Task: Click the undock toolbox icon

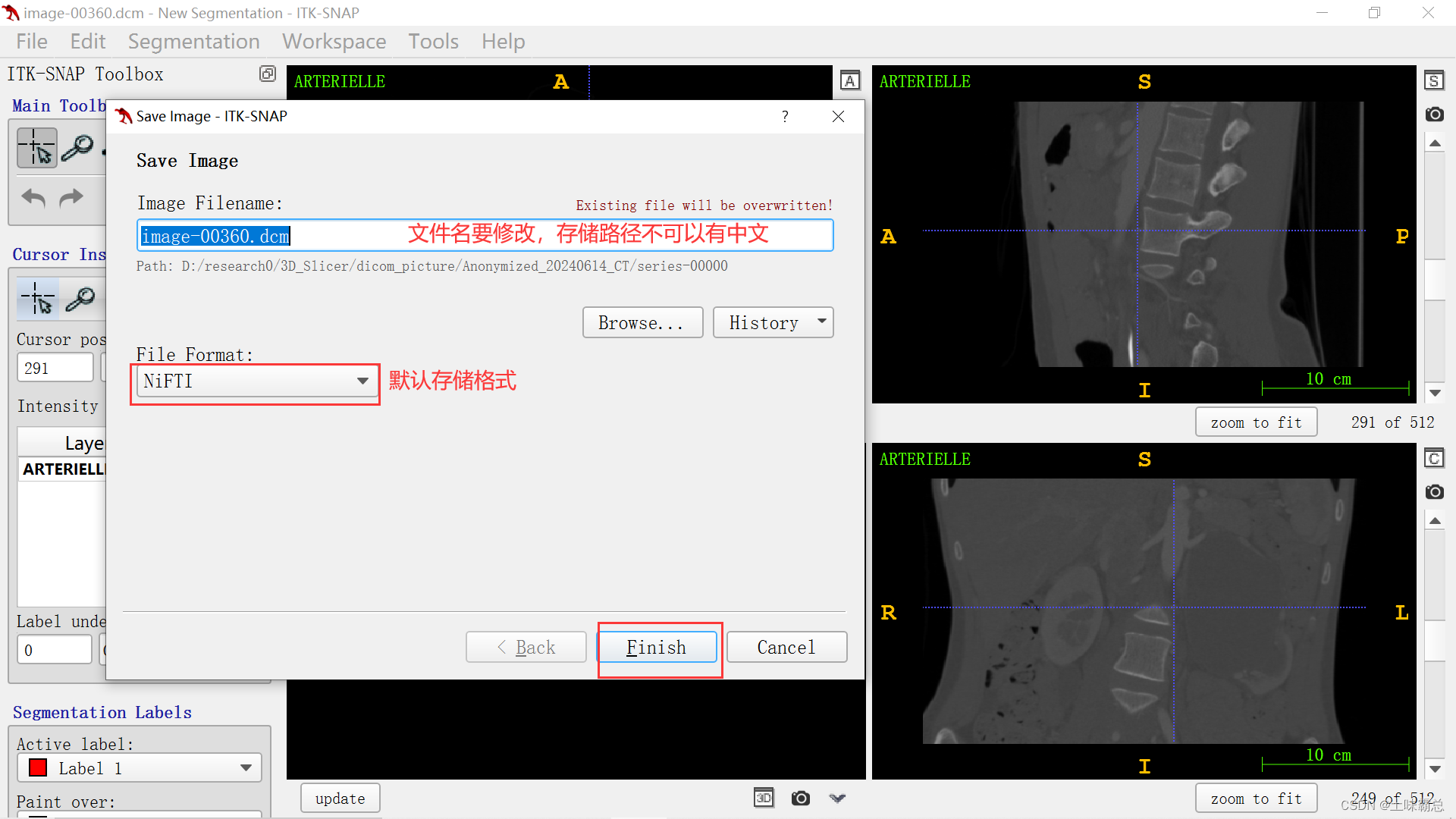Action: point(267,74)
